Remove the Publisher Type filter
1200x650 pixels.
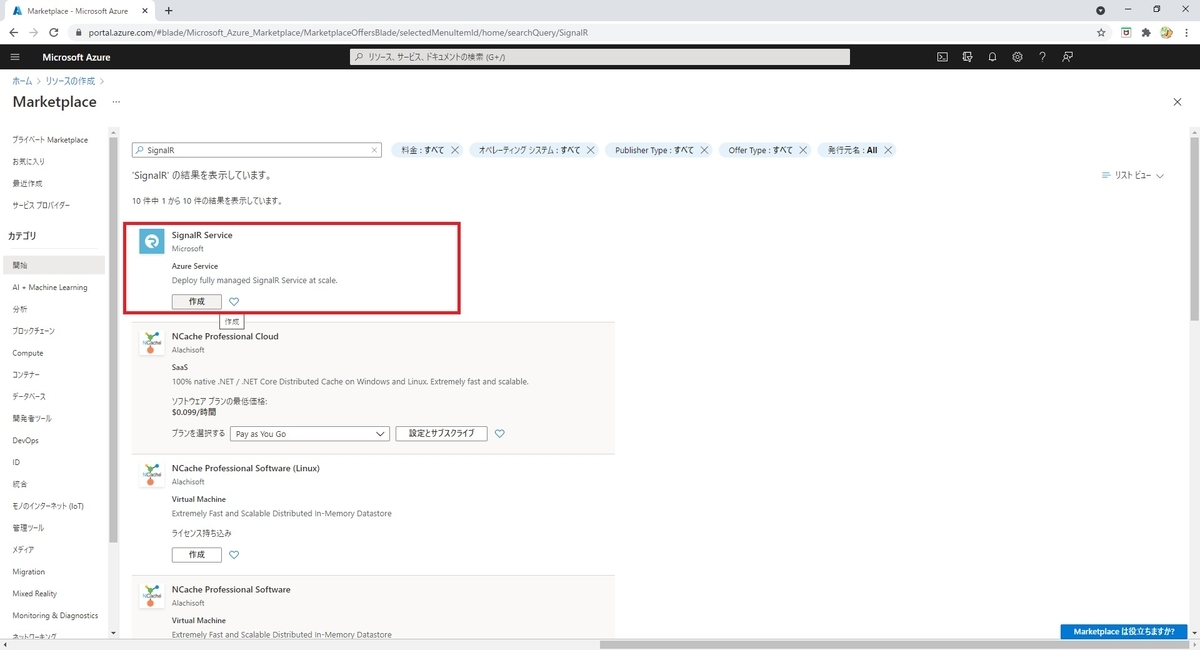(704, 150)
